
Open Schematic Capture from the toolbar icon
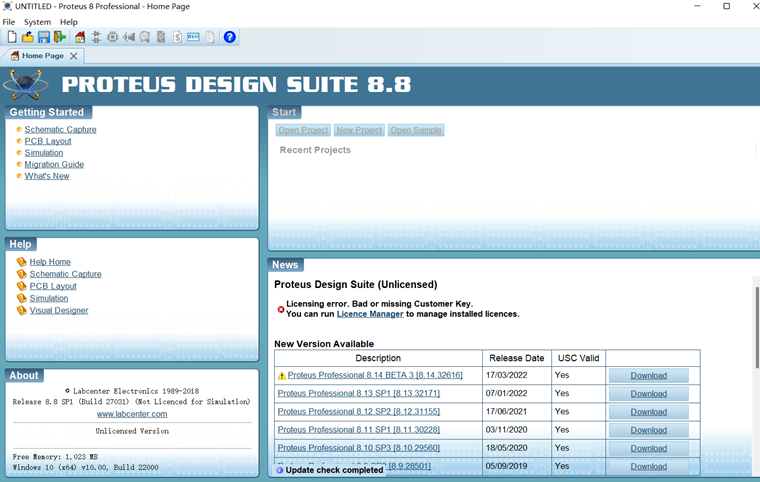96,37
